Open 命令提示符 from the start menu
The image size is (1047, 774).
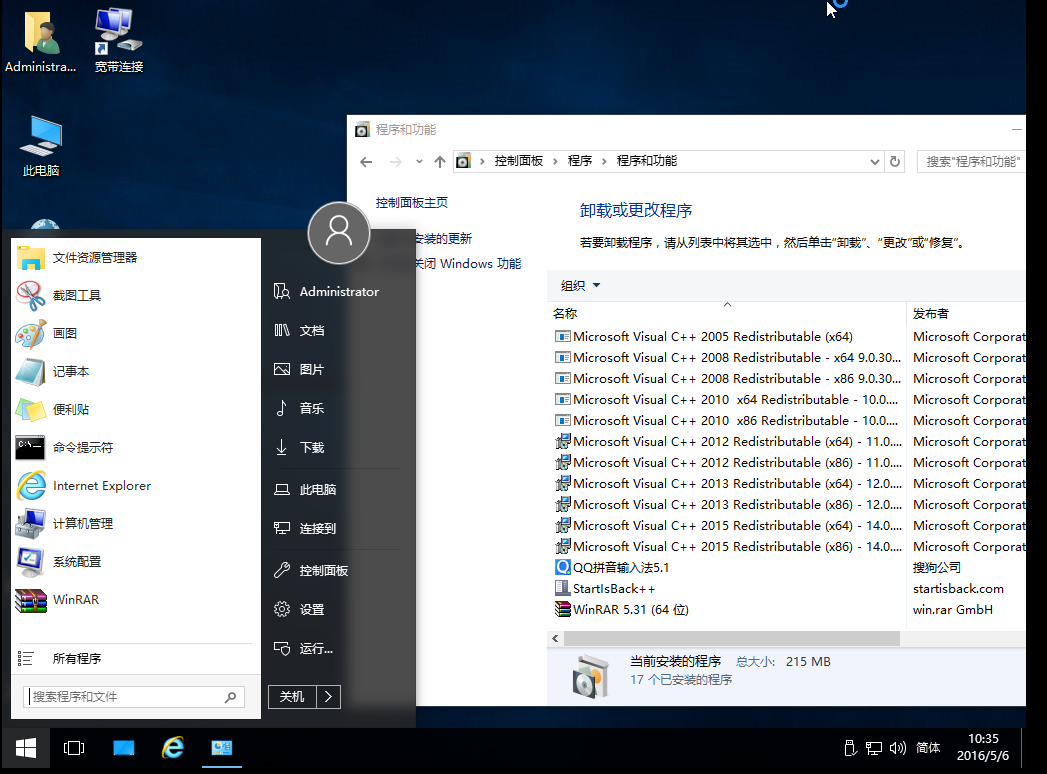[136, 447]
